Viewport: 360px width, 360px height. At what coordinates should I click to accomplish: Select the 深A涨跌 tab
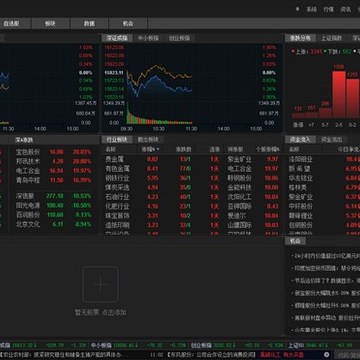point(24,140)
